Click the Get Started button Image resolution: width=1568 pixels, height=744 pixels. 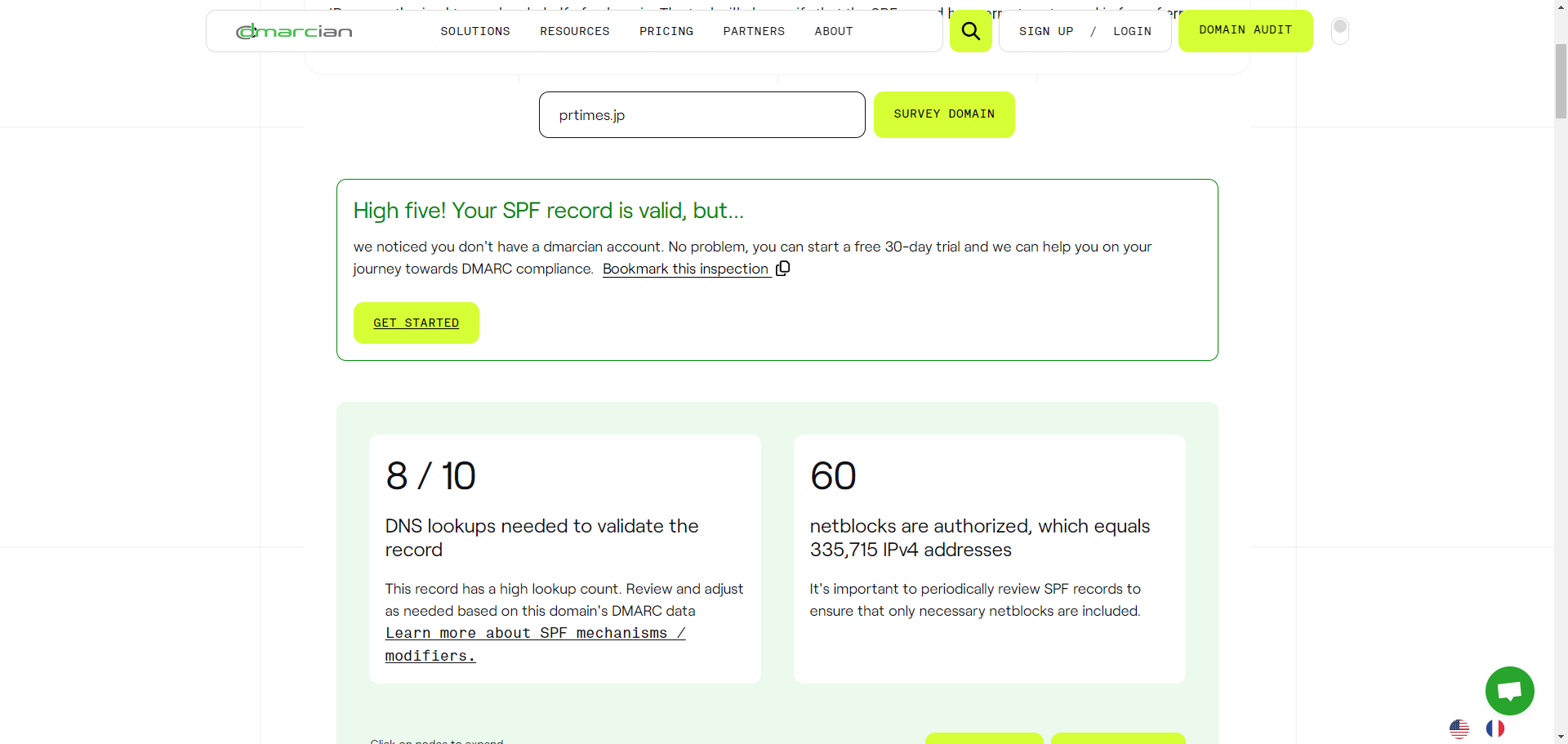[x=416, y=323]
